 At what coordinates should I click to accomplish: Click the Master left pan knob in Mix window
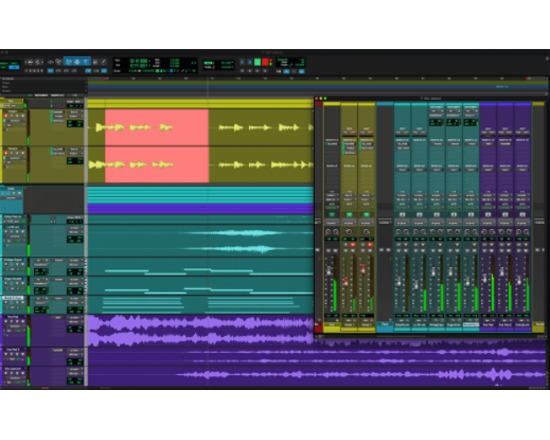(328, 232)
